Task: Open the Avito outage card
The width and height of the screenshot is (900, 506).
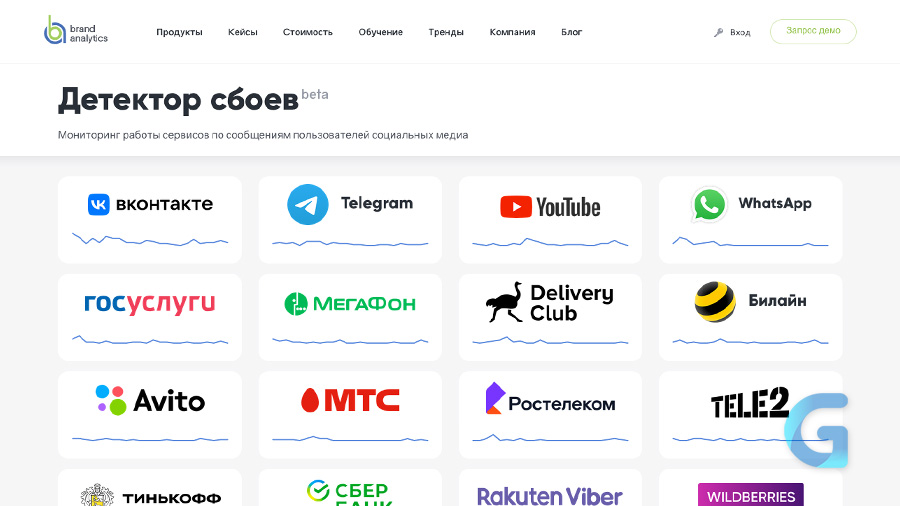Action: click(150, 415)
